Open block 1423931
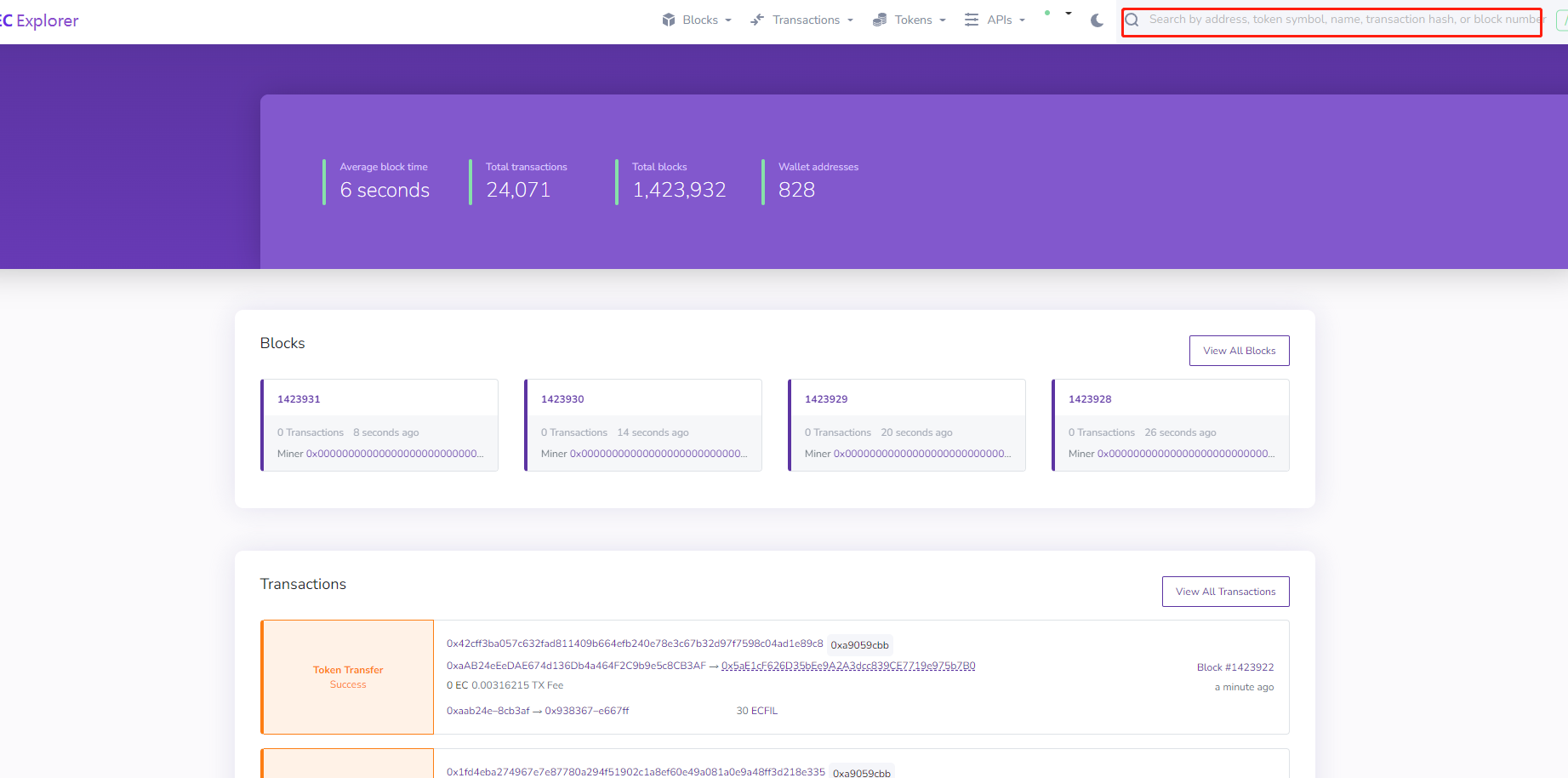This screenshot has height=778, width=1568. [299, 399]
